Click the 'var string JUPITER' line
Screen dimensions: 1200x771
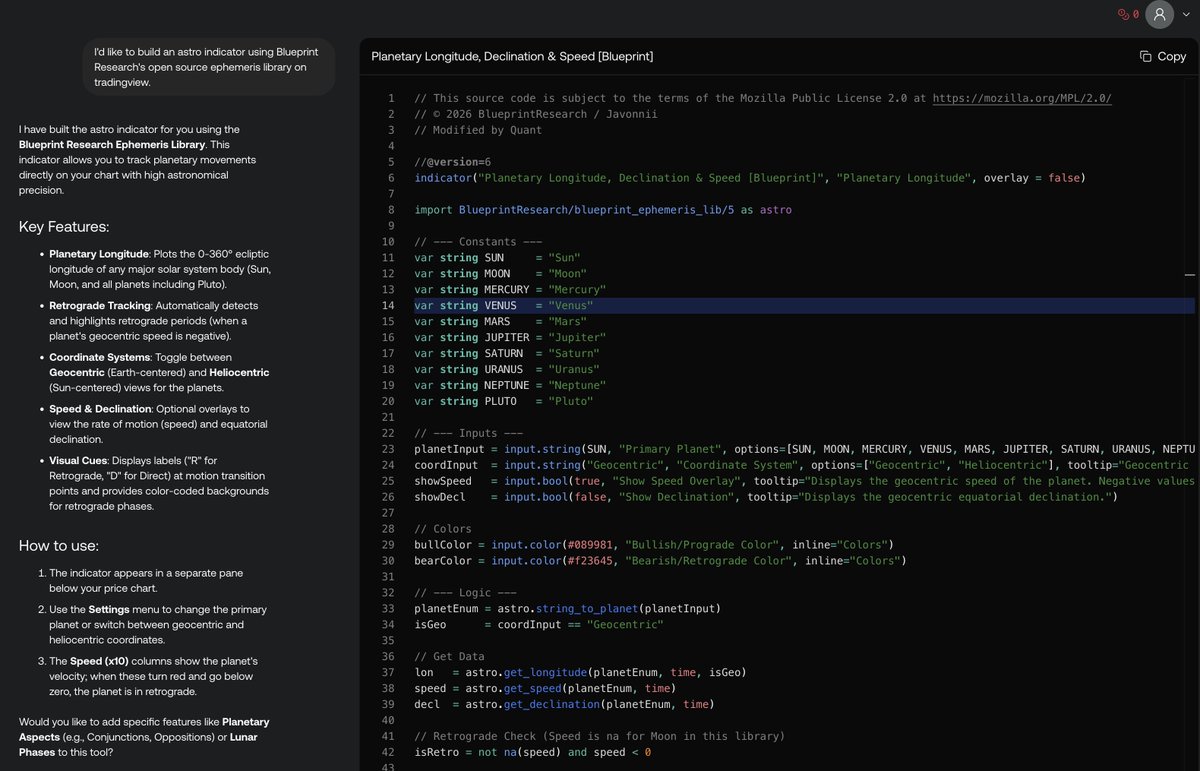(x=510, y=338)
